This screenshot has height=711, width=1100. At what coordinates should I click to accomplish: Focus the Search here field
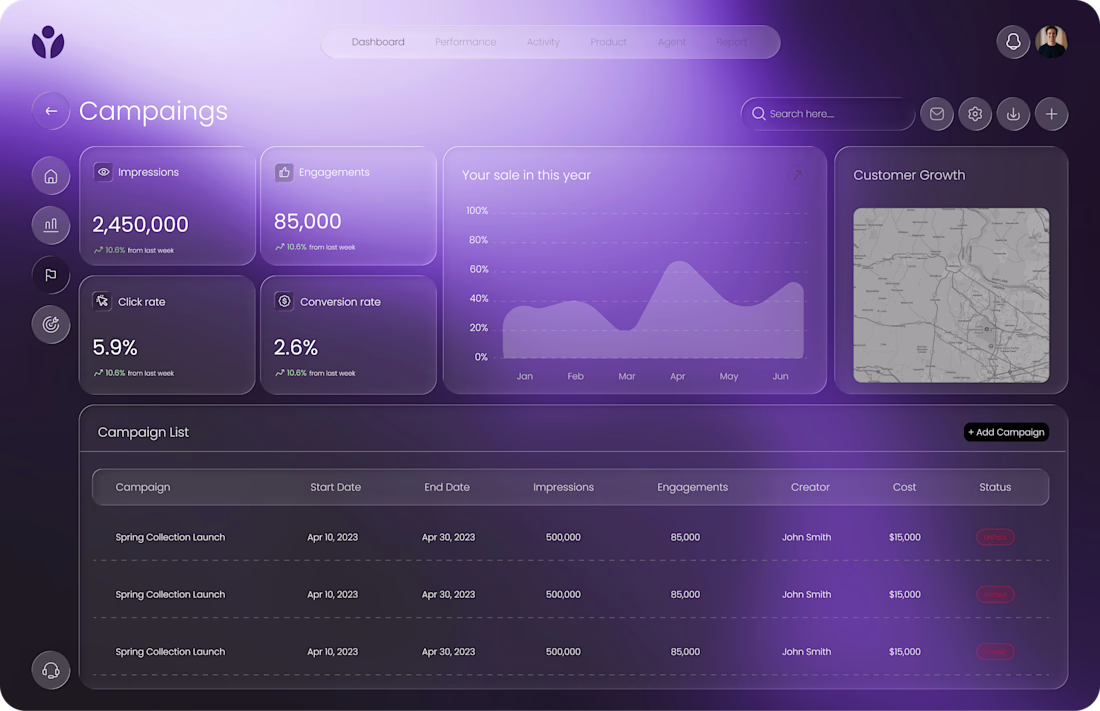[828, 114]
